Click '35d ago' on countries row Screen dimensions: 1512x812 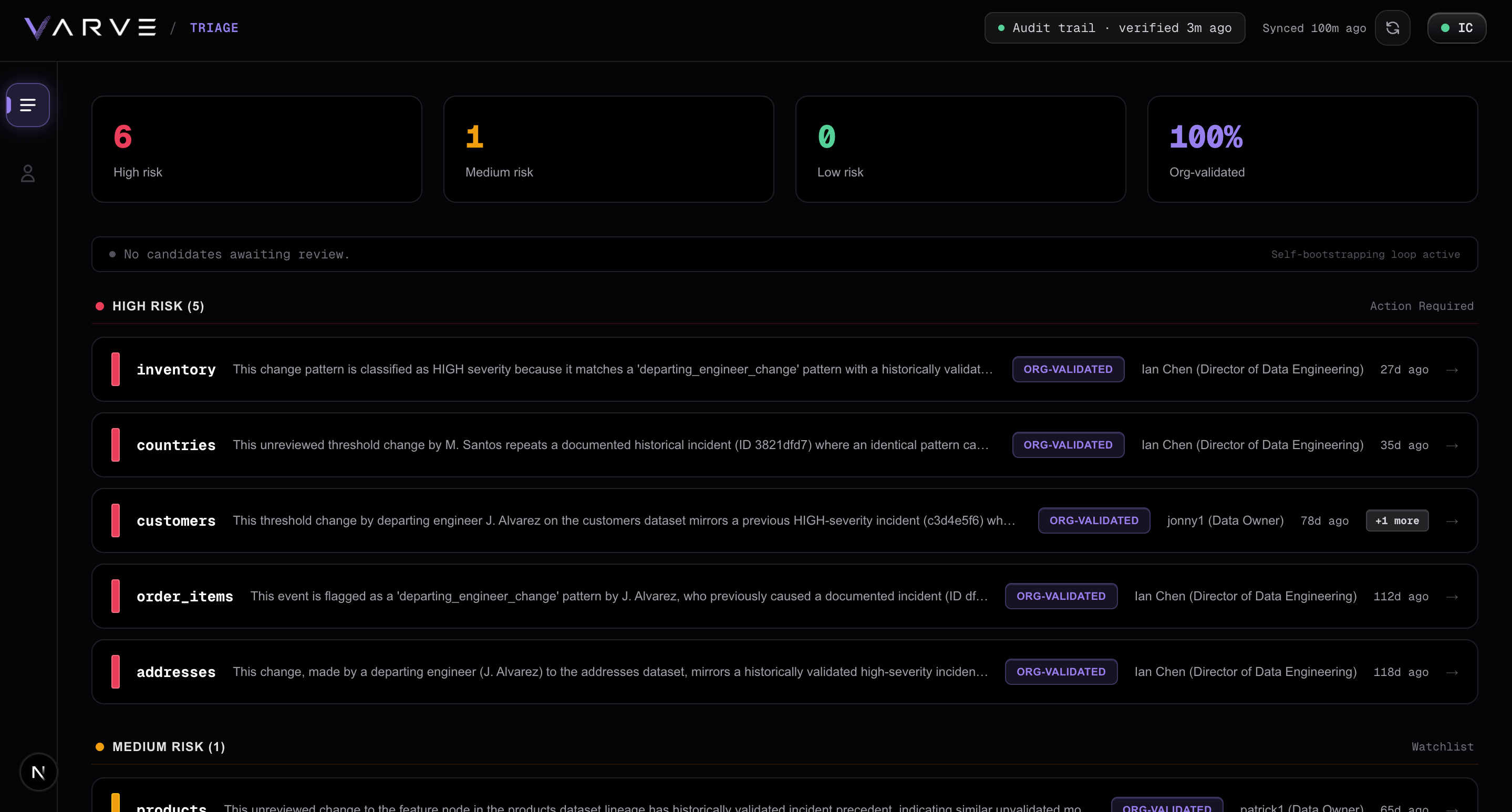point(1404,445)
